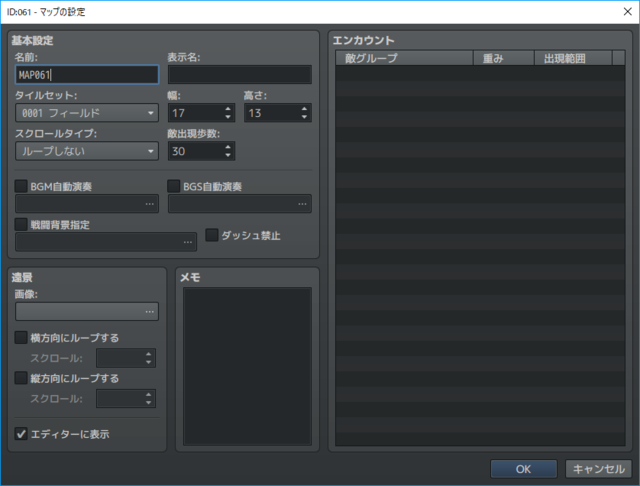The image size is (640, 486).
Task: Open the BGM file selector ellipsis
Action: tap(149, 204)
